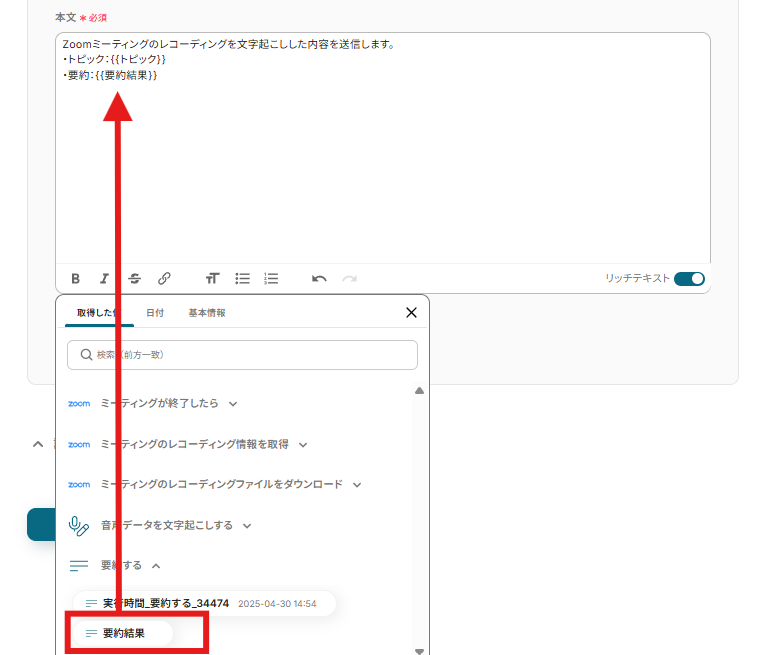Click the microphone transcription icon

78,526
